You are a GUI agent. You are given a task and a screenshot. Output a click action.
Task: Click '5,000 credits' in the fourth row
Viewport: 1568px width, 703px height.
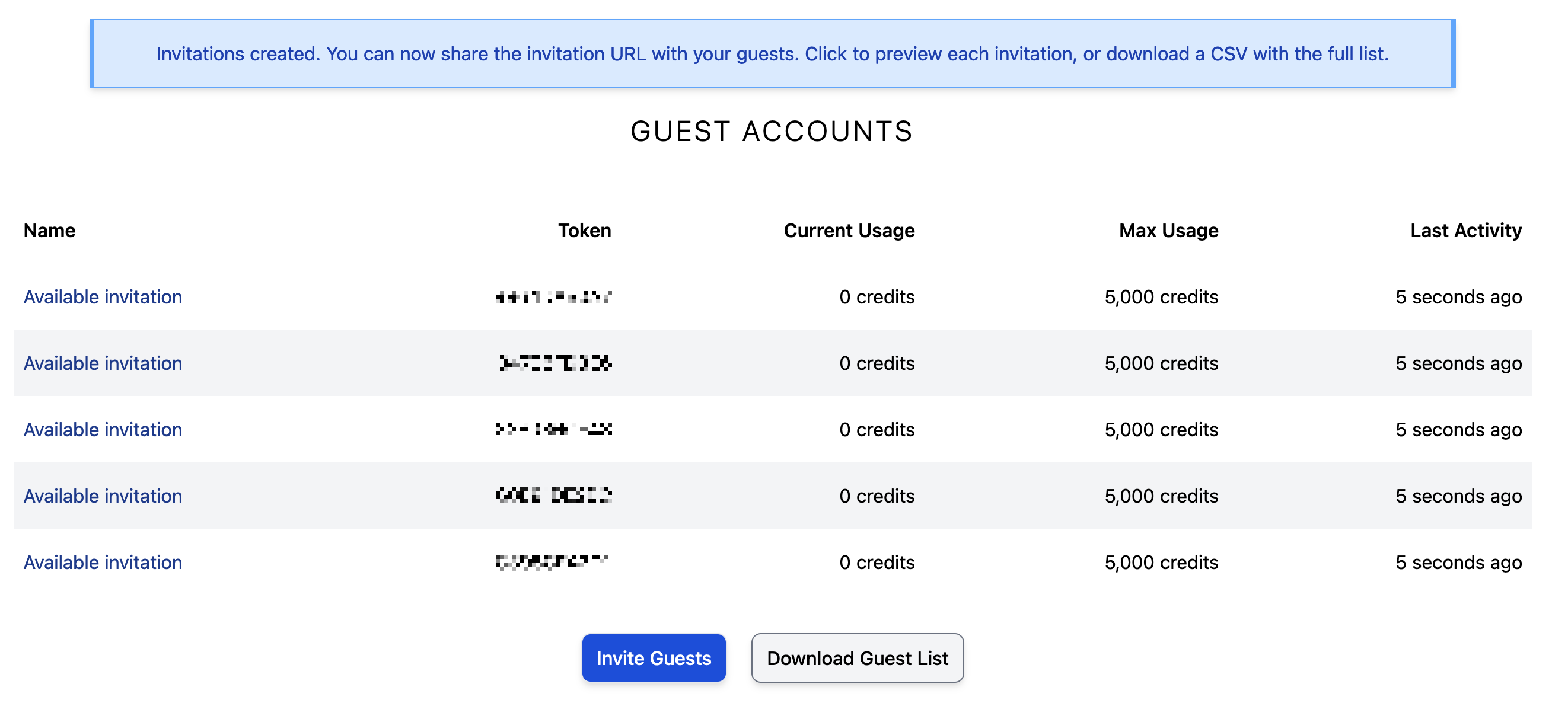pyautogui.click(x=1161, y=496)
